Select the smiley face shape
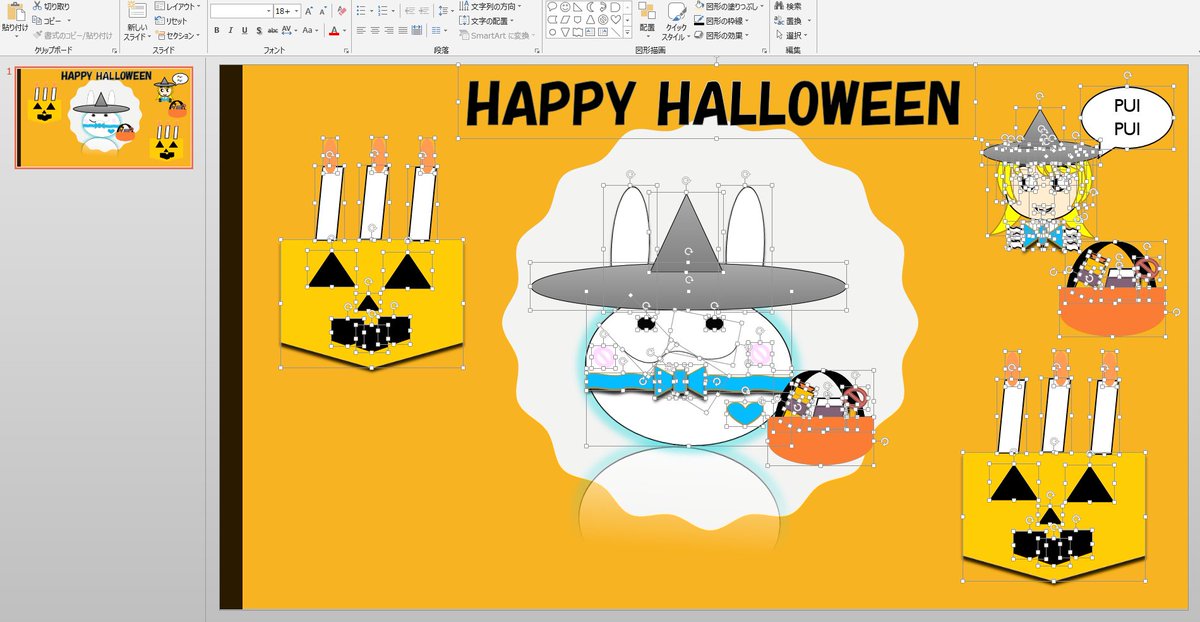1200x622 pixels. pyautogui.click(x=565, y=7)
